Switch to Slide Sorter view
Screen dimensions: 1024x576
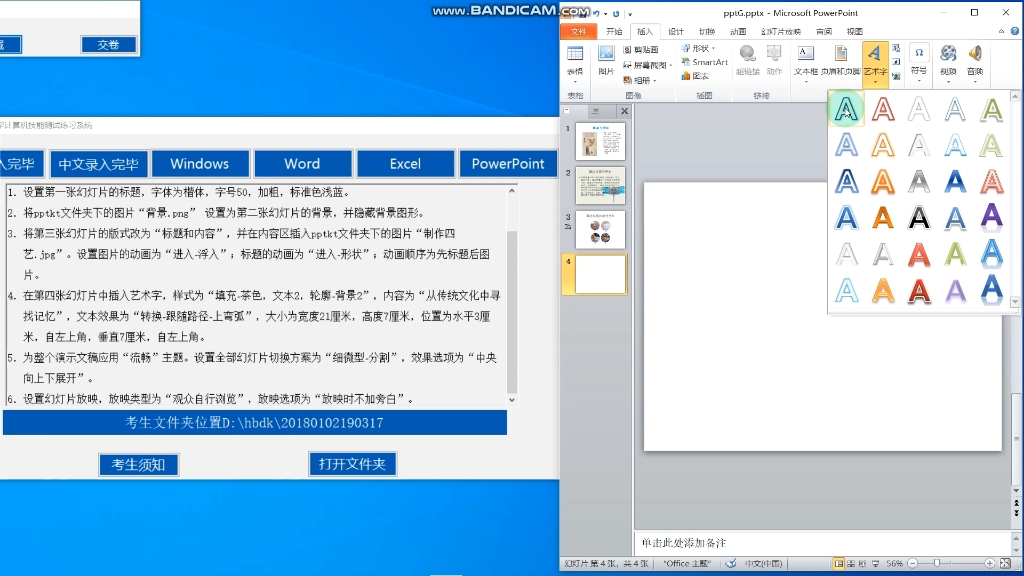pos(849,563)
